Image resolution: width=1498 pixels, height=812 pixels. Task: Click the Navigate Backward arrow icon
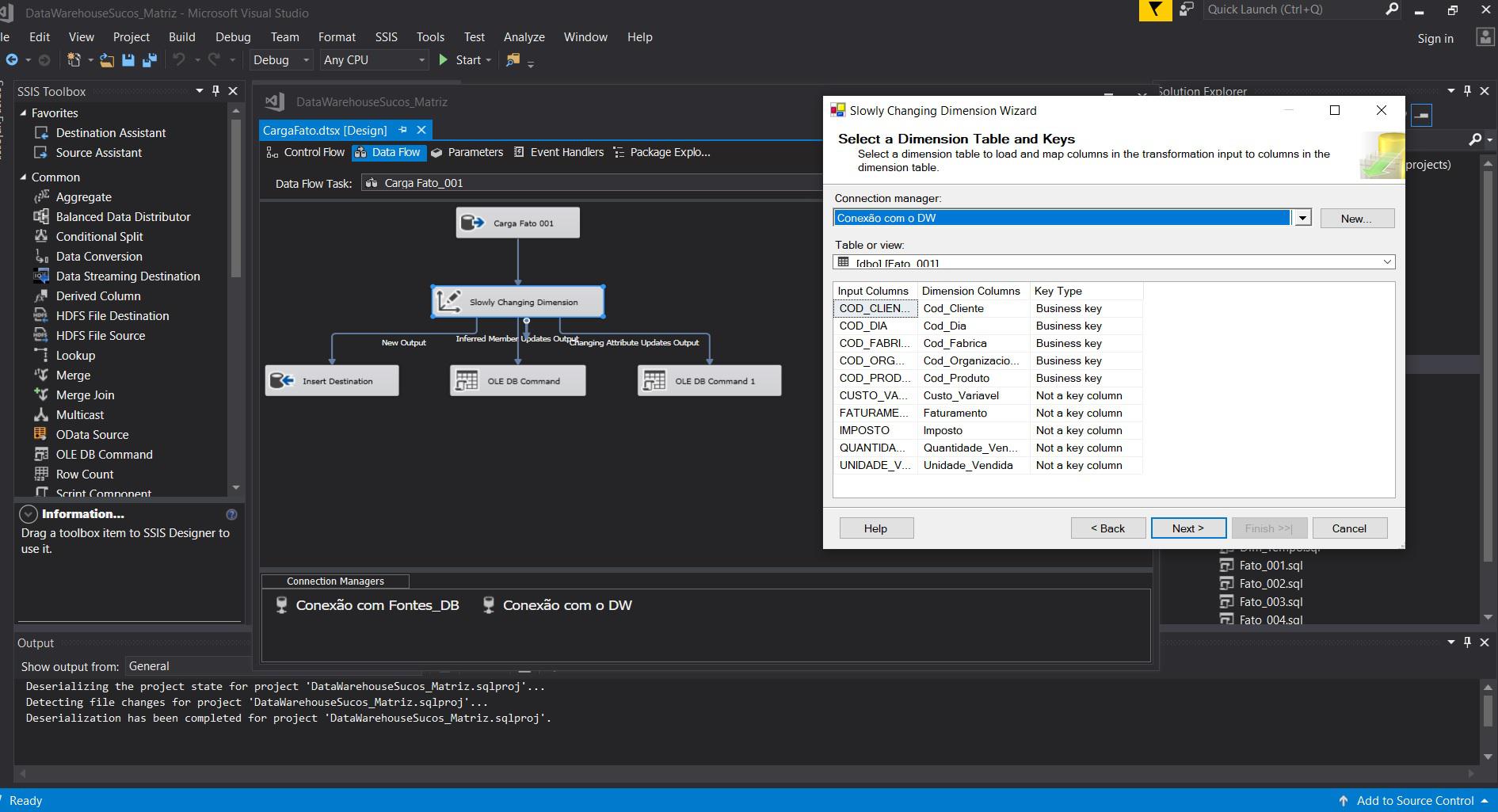12,60
